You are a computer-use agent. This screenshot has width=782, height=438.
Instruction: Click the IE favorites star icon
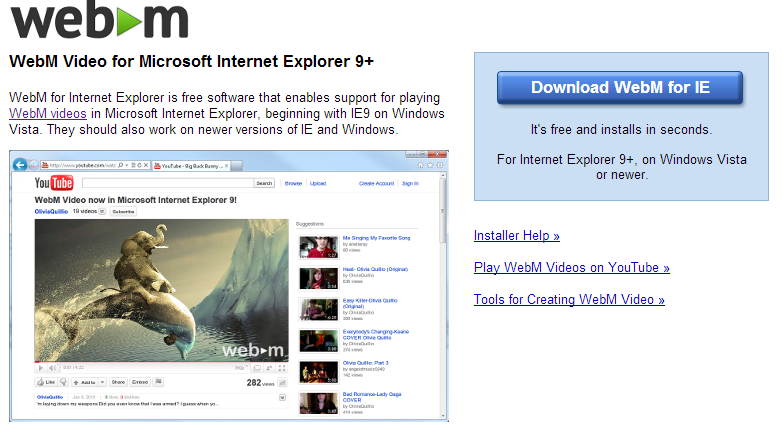coord(430,165)
